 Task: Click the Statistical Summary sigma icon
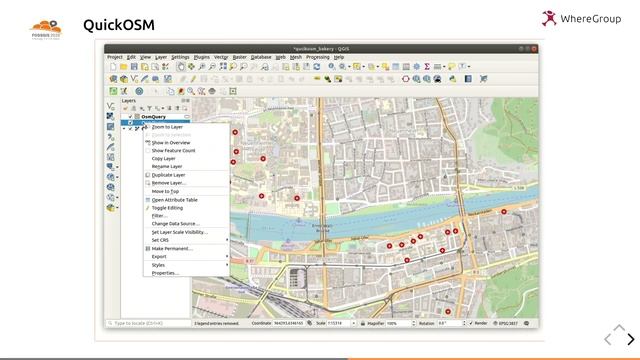click(427, 67)
